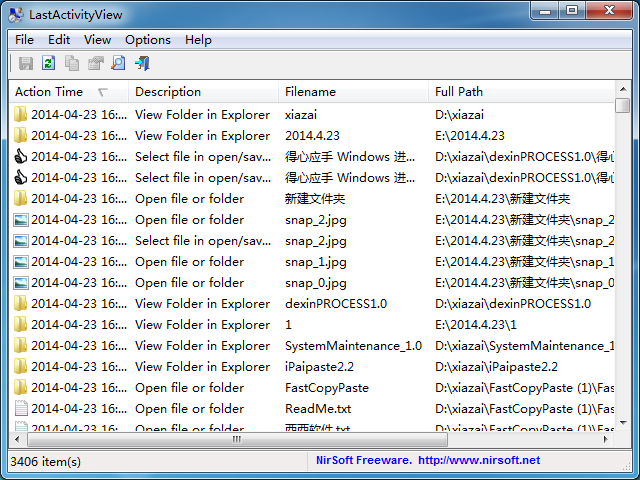
Task: Select the filename 新建文件夹 cell
Action: click(315, 199)
